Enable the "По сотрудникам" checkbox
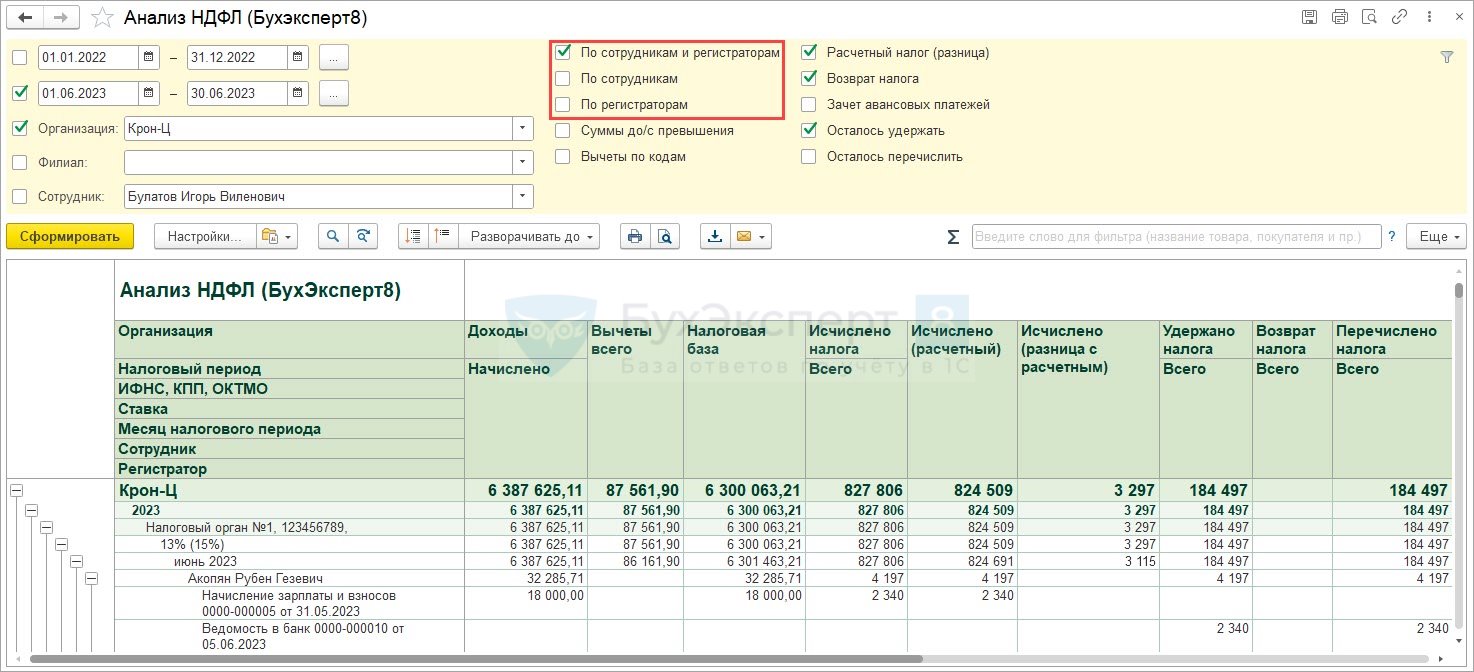Viewport: 1474px width, 672px height. click(563, 78)
